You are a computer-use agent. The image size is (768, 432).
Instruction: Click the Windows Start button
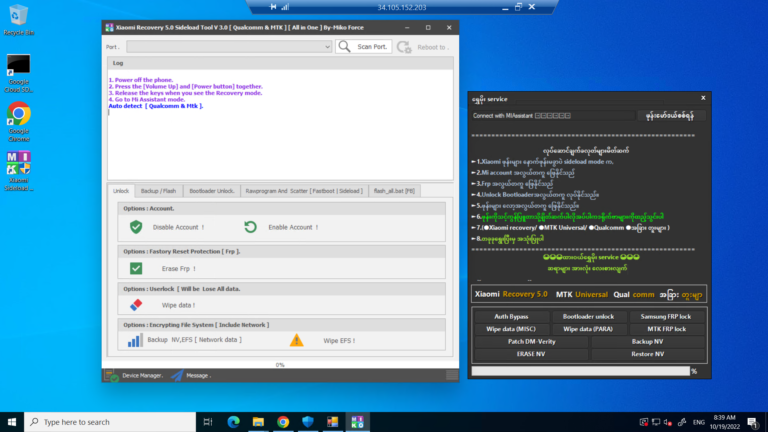tap(12, 422)
